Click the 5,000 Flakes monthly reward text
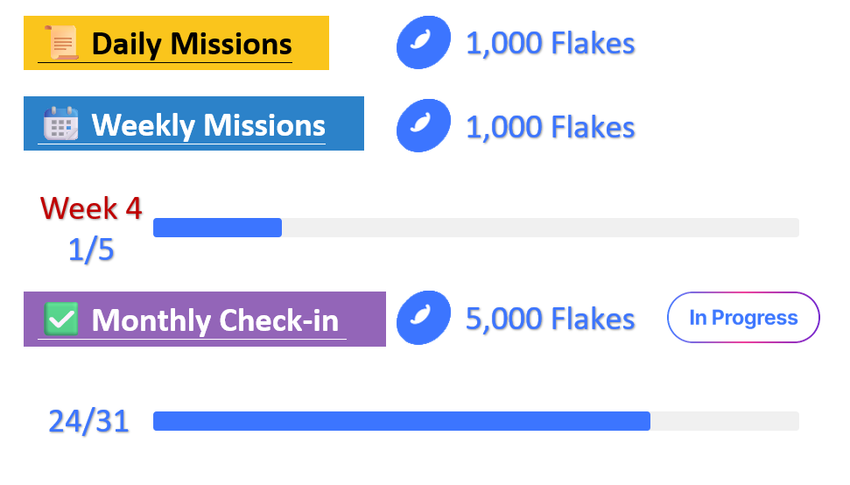The image size is (850, 485). click(x=550, y=319)
